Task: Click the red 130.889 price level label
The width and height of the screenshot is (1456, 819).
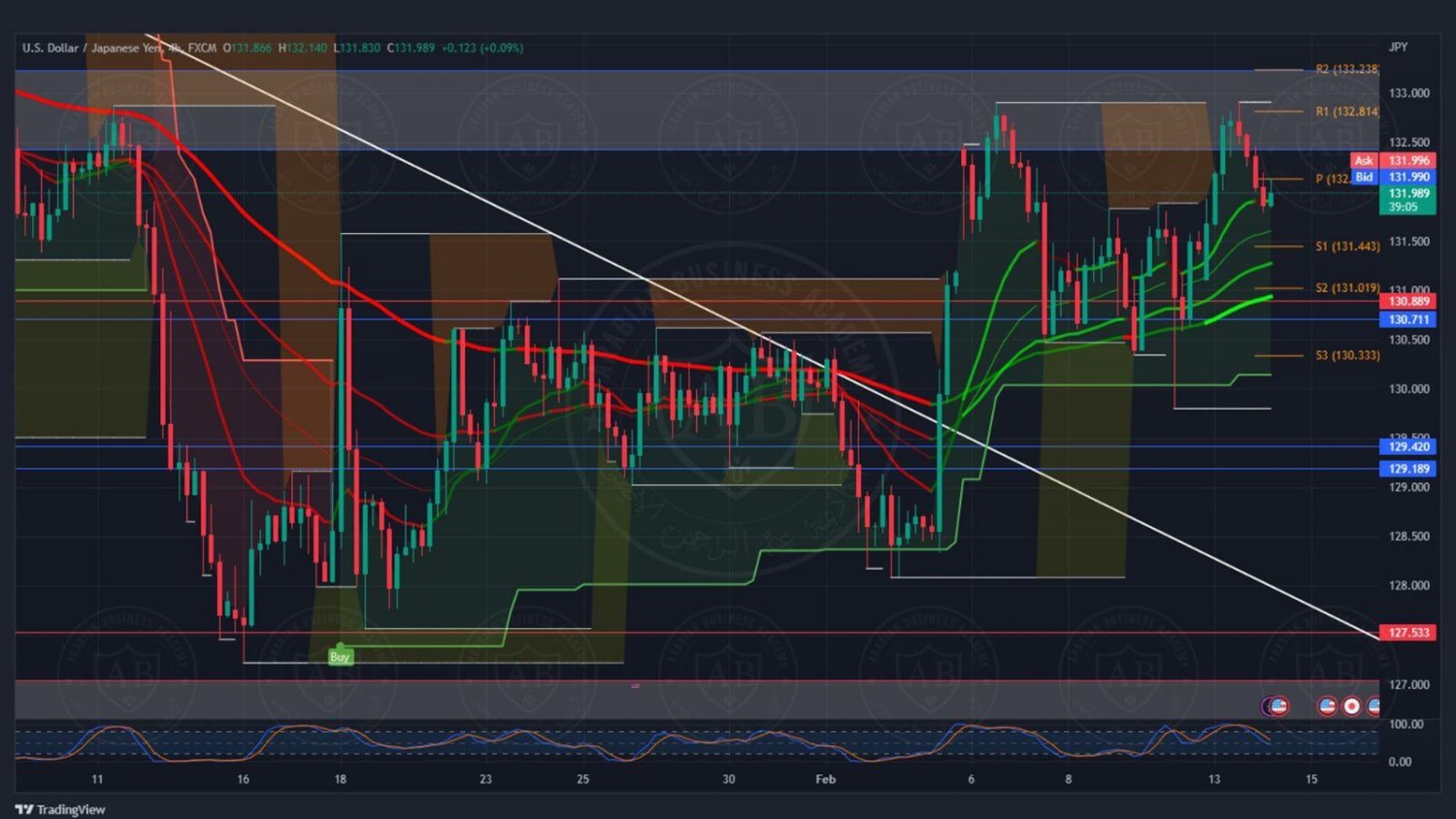Action: click(x=1407, y=302)
